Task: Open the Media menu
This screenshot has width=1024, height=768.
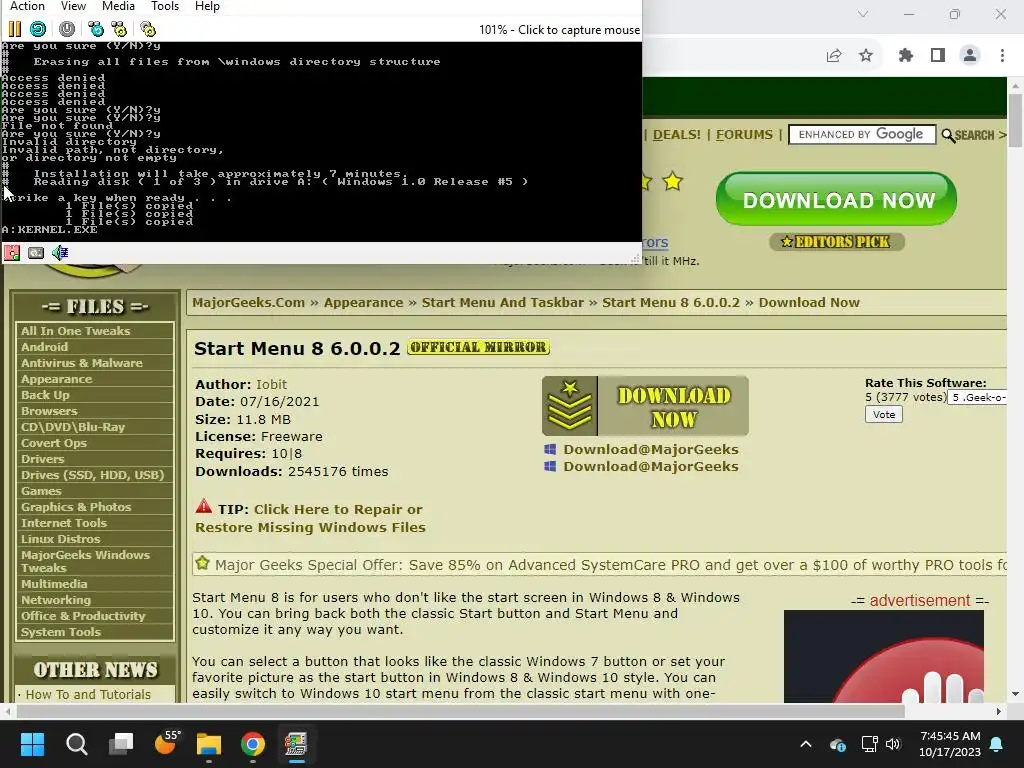Action: (x=118, y=6)
